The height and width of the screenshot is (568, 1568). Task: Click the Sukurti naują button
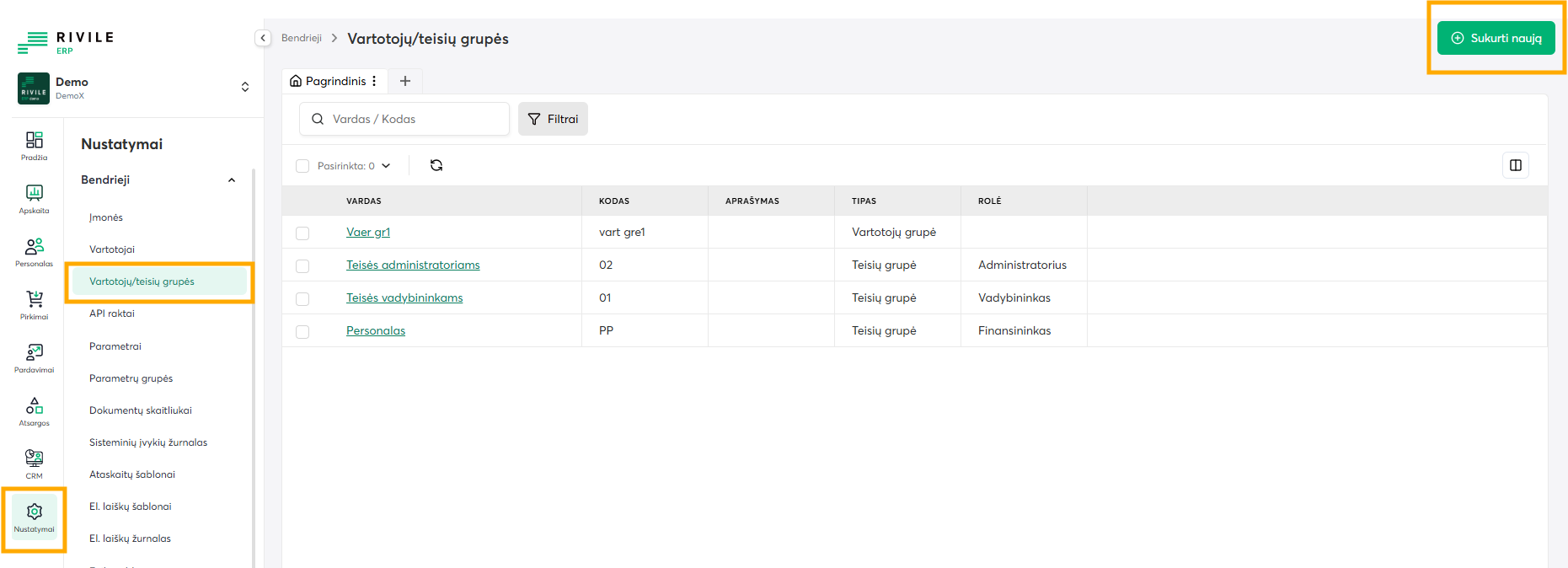pyautogui.click(x=1496, y=39)
